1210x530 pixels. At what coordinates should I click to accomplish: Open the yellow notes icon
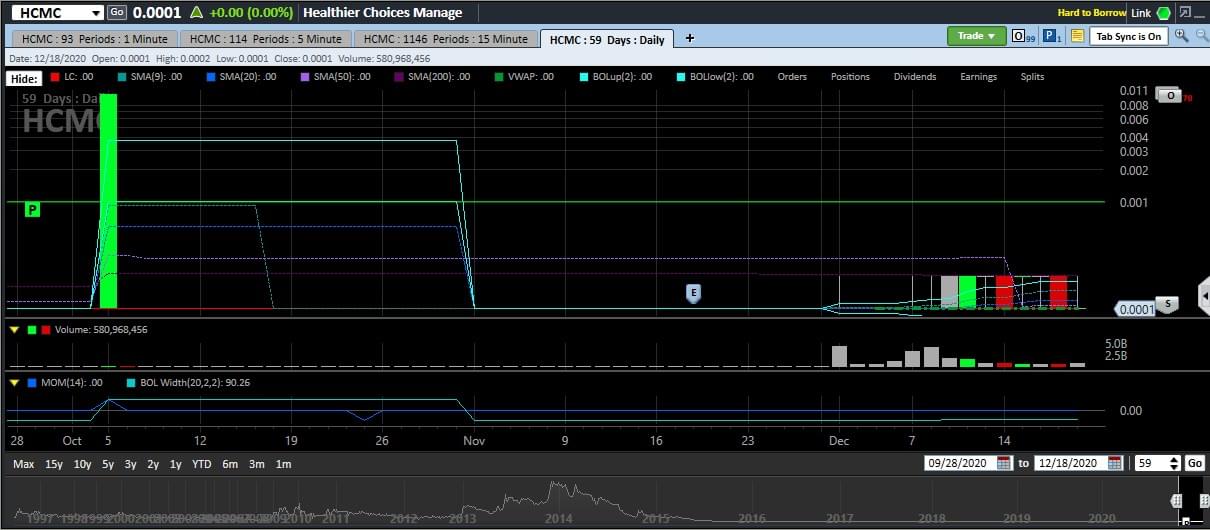click(1077, 36)
